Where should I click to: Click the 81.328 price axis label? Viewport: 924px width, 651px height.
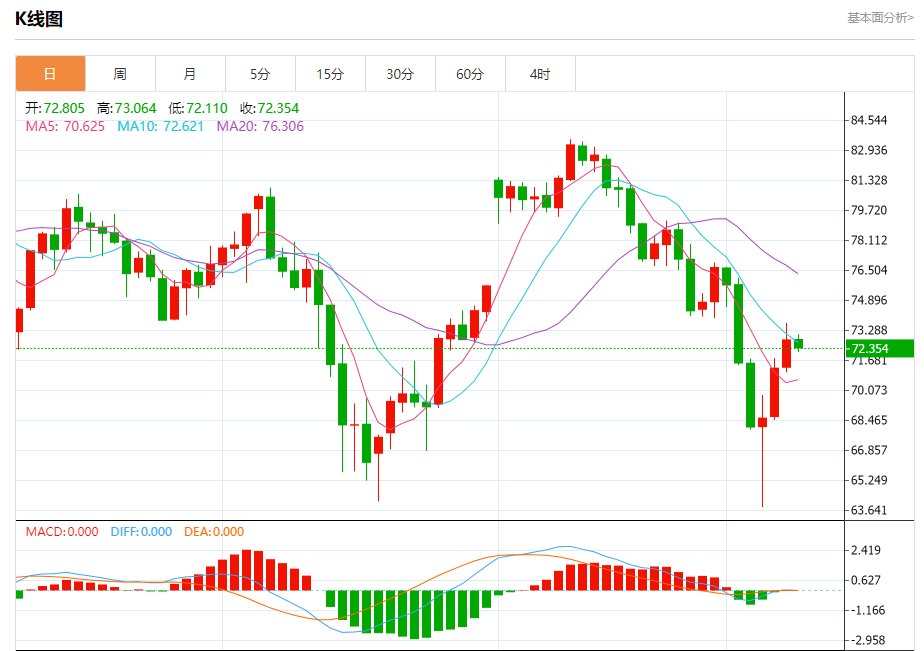click(x=869, y=180)
